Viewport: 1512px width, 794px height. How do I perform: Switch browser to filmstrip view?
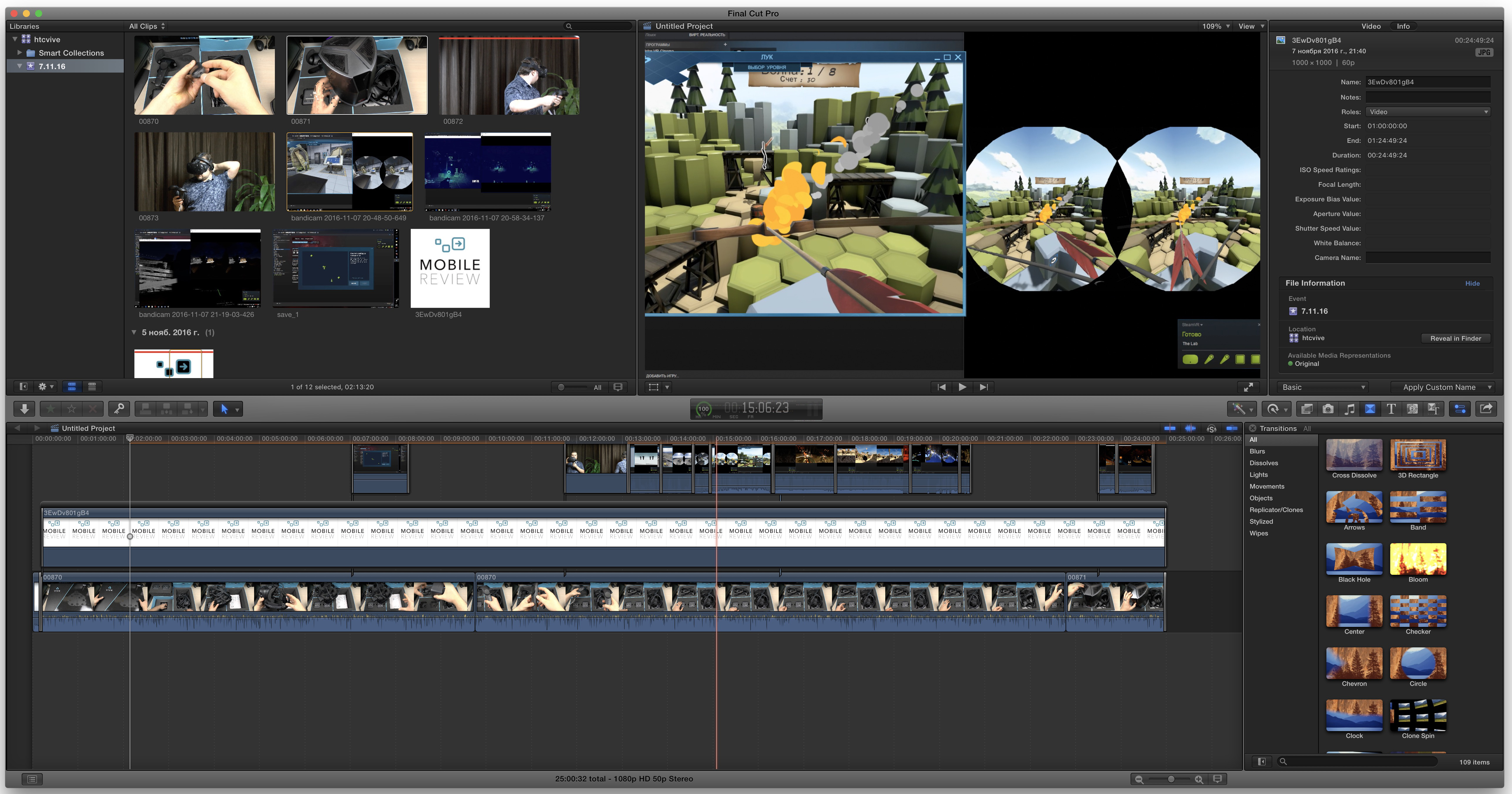(72, 386)
